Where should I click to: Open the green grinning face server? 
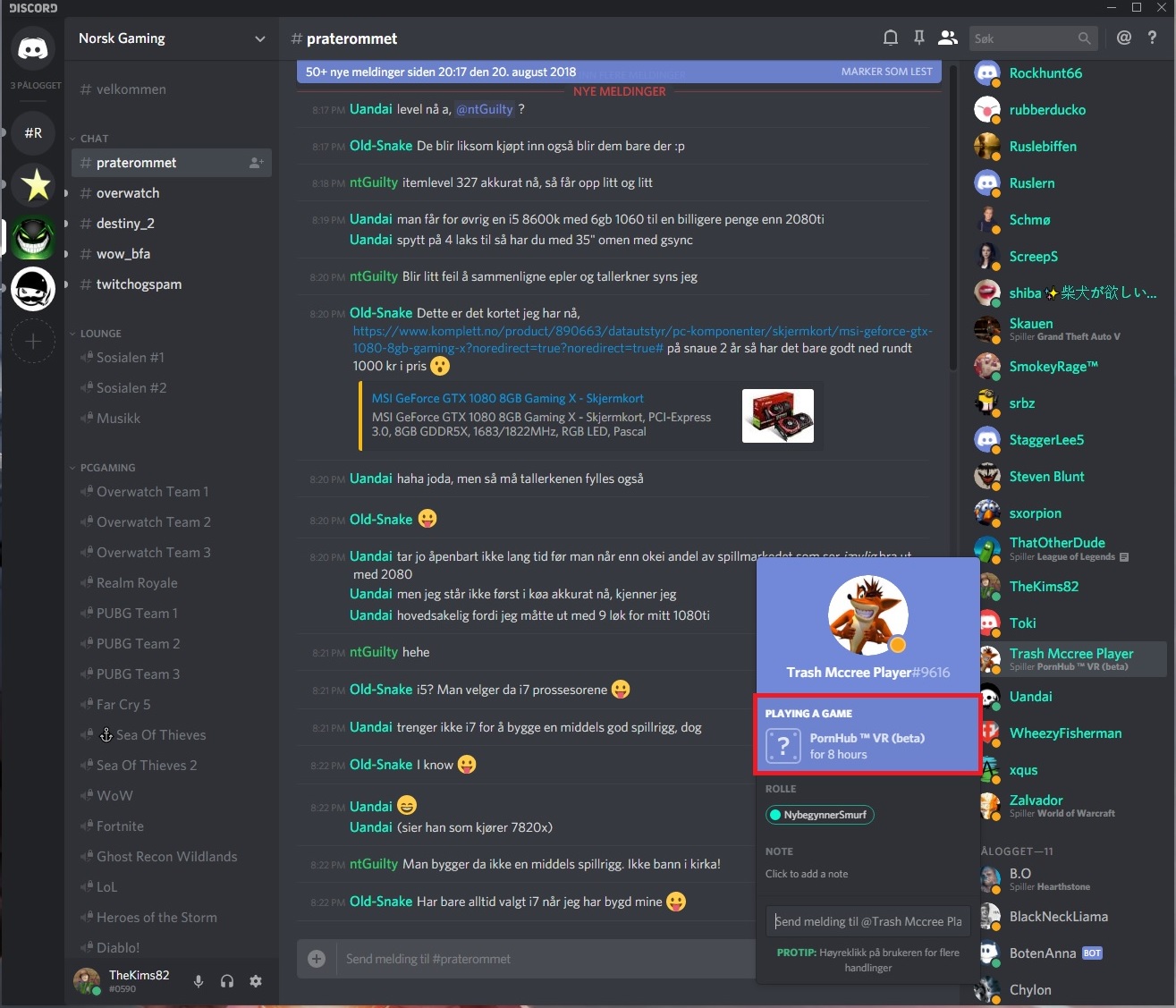pos(33,237)
